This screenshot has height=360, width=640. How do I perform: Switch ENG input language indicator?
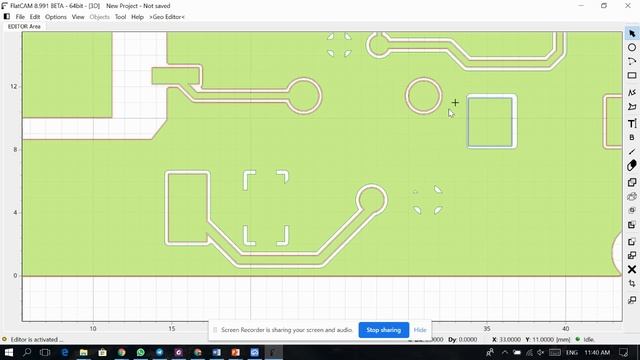(571, 352)
